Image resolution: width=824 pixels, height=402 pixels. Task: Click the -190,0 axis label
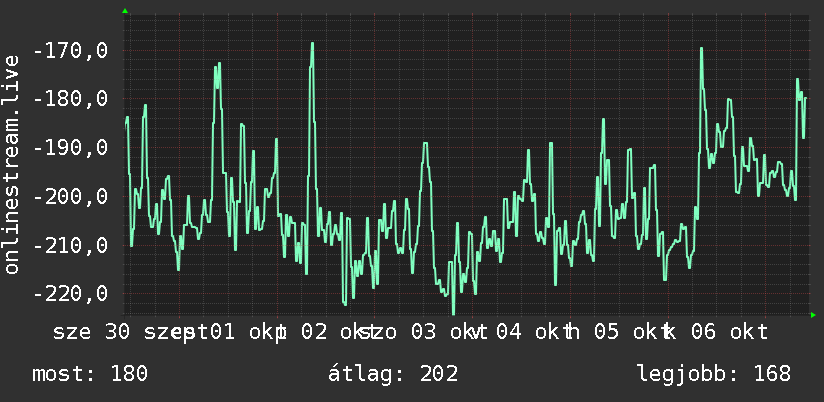(x=70, y=148)
